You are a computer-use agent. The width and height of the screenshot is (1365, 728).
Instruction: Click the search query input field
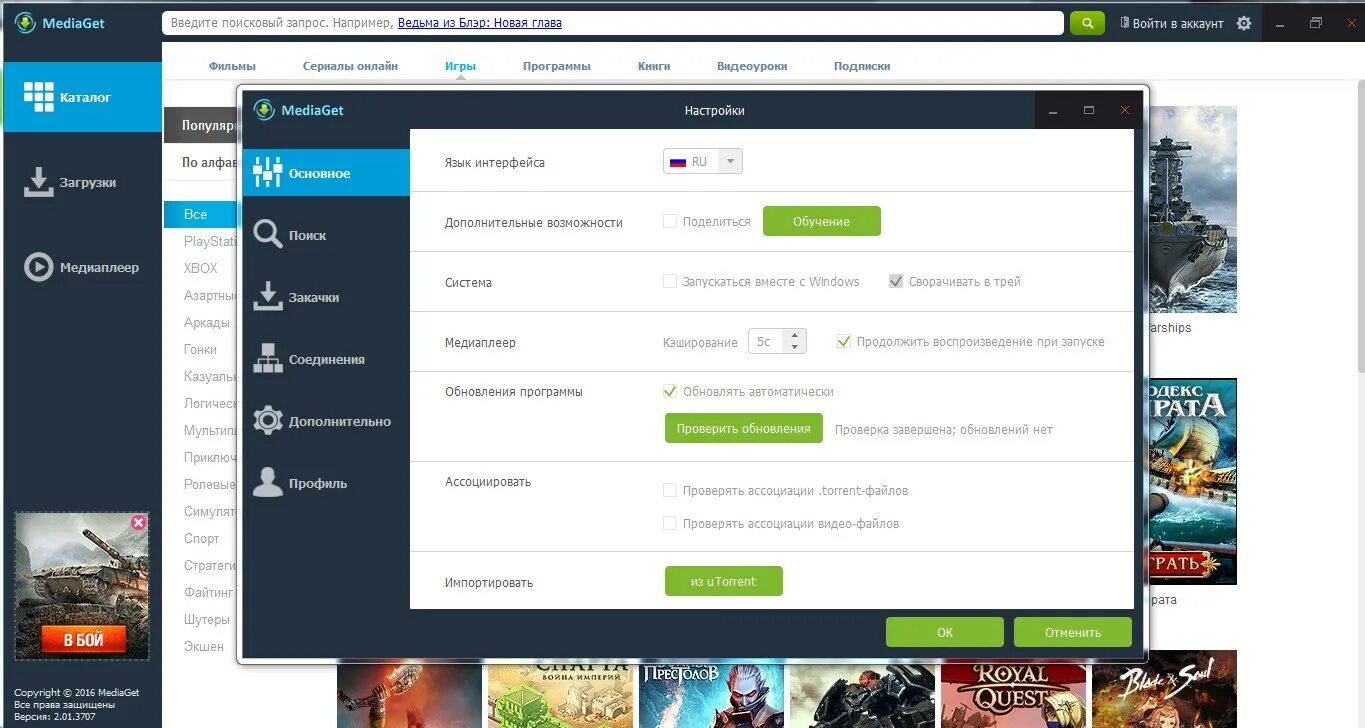pos(613,23)
